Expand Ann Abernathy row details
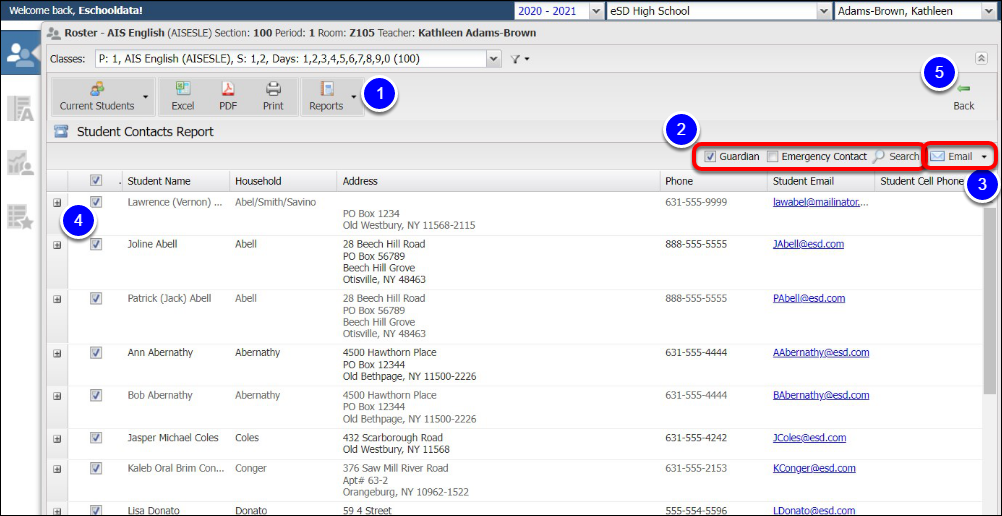 tap(57, 352)
